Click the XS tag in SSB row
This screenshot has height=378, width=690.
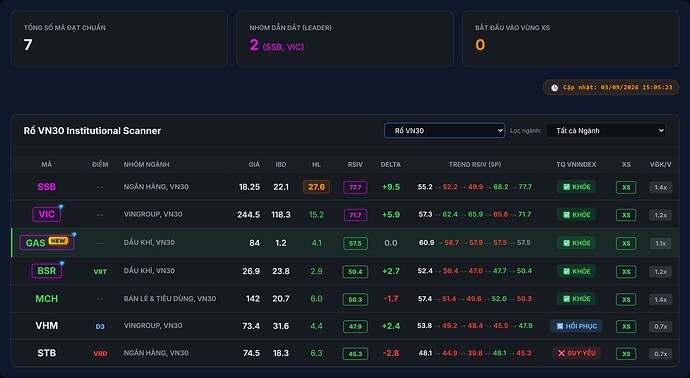[x=626, y=187]
